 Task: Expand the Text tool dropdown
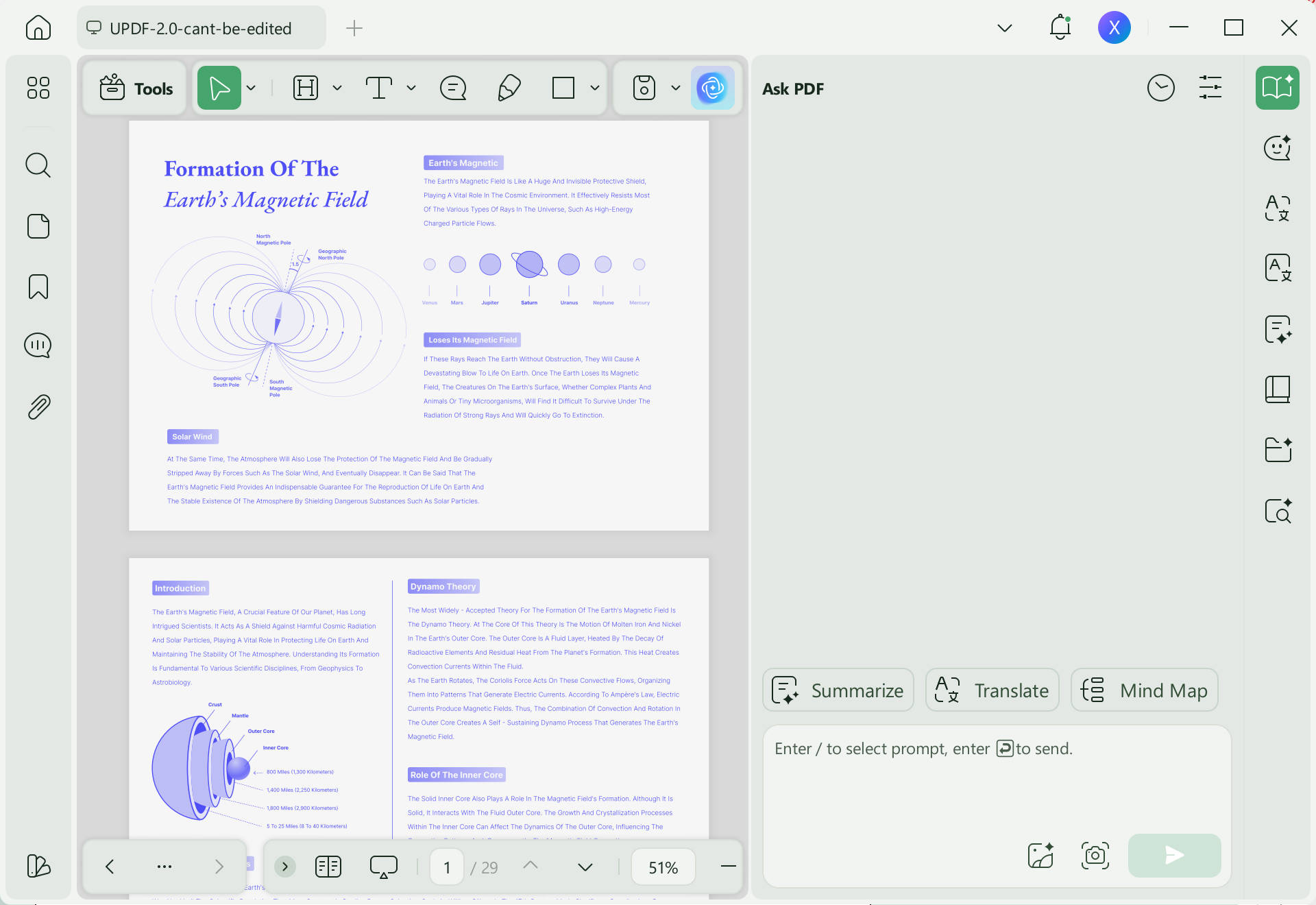pyautogui.click(x=411, y=88)
